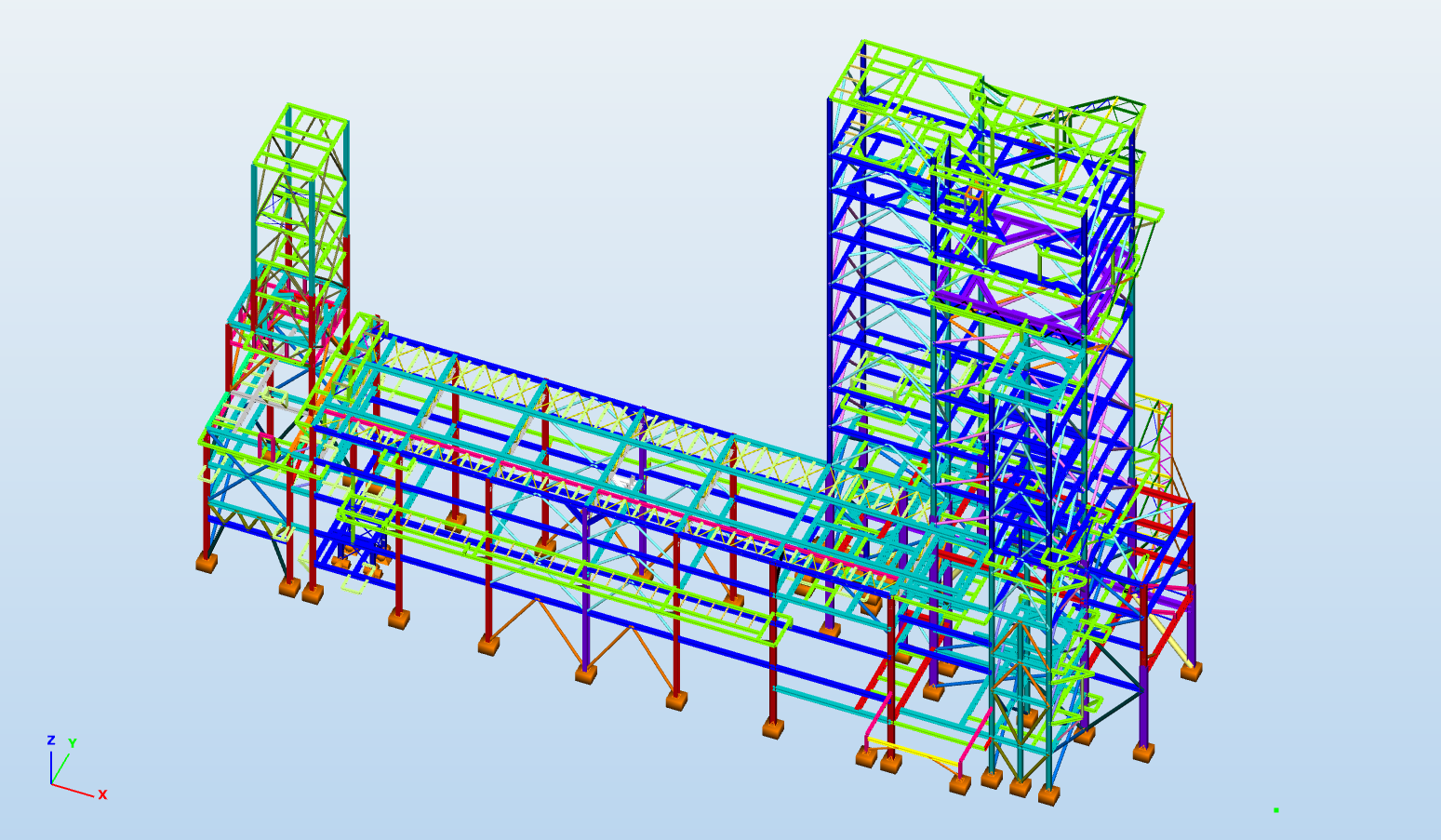Screen dimensions: 1441x840
Task: Click the origin of the axis triad
Action: pyautogui.click(x=52, y=784)
